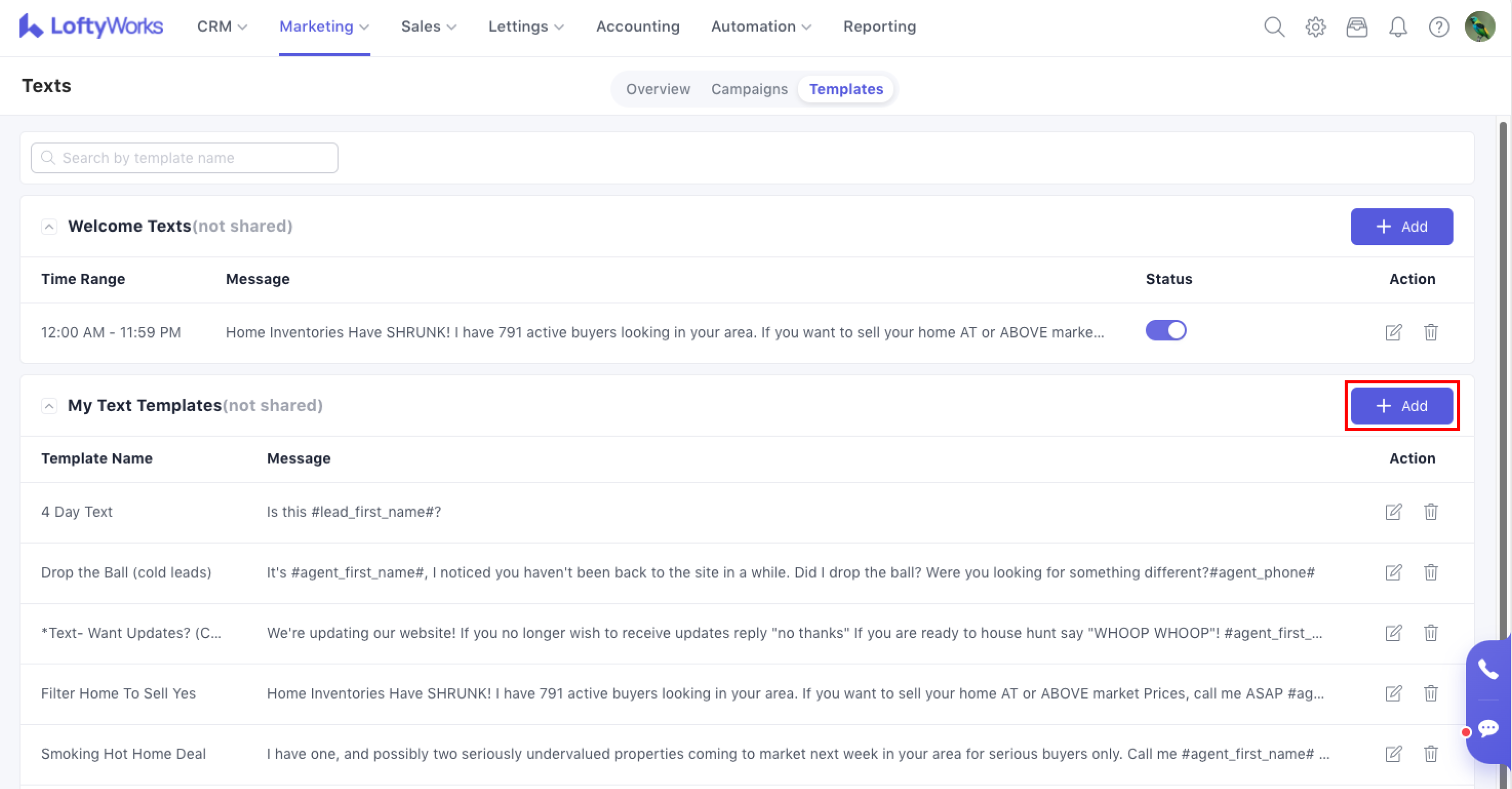Open settings gear icon
Image resolution: width=1512 pixels, height=789 pixels.
coord(1315,27)
